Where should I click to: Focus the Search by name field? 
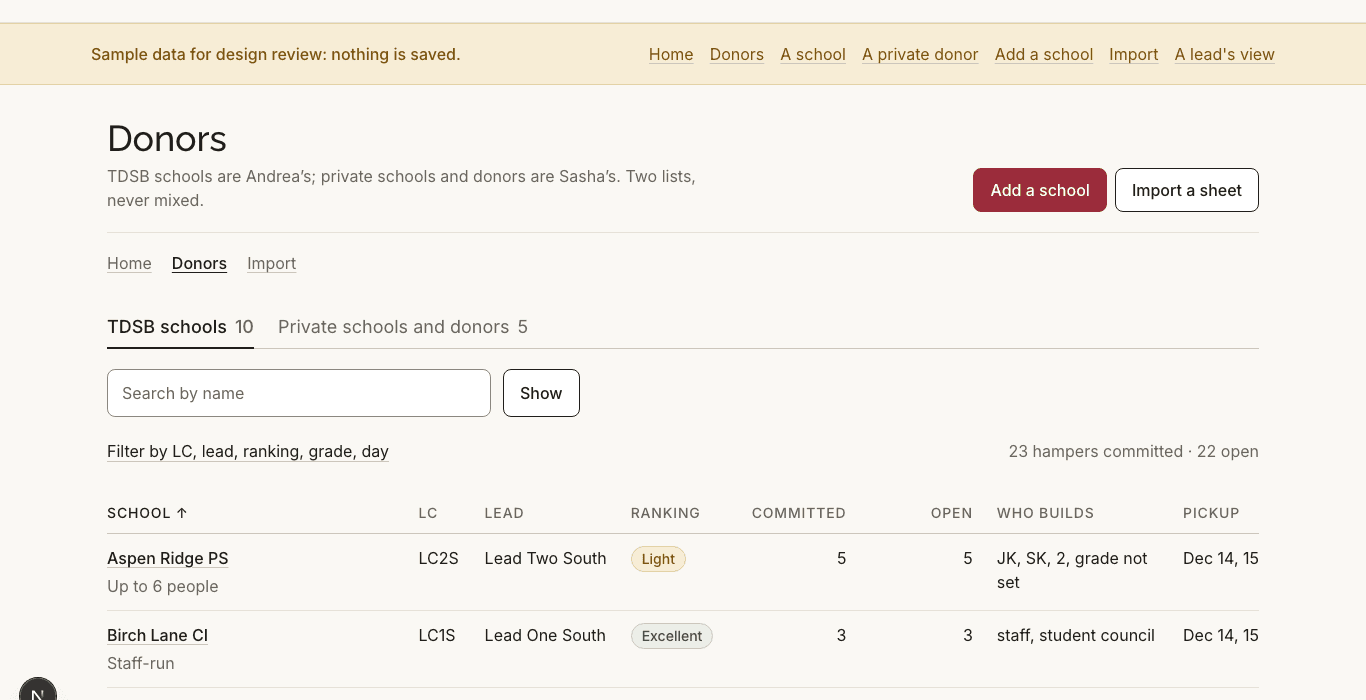pos(299,393)
